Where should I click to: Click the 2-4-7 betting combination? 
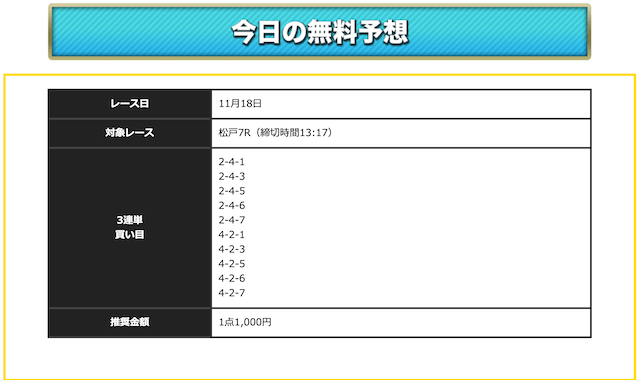click(x=231, y=220)
